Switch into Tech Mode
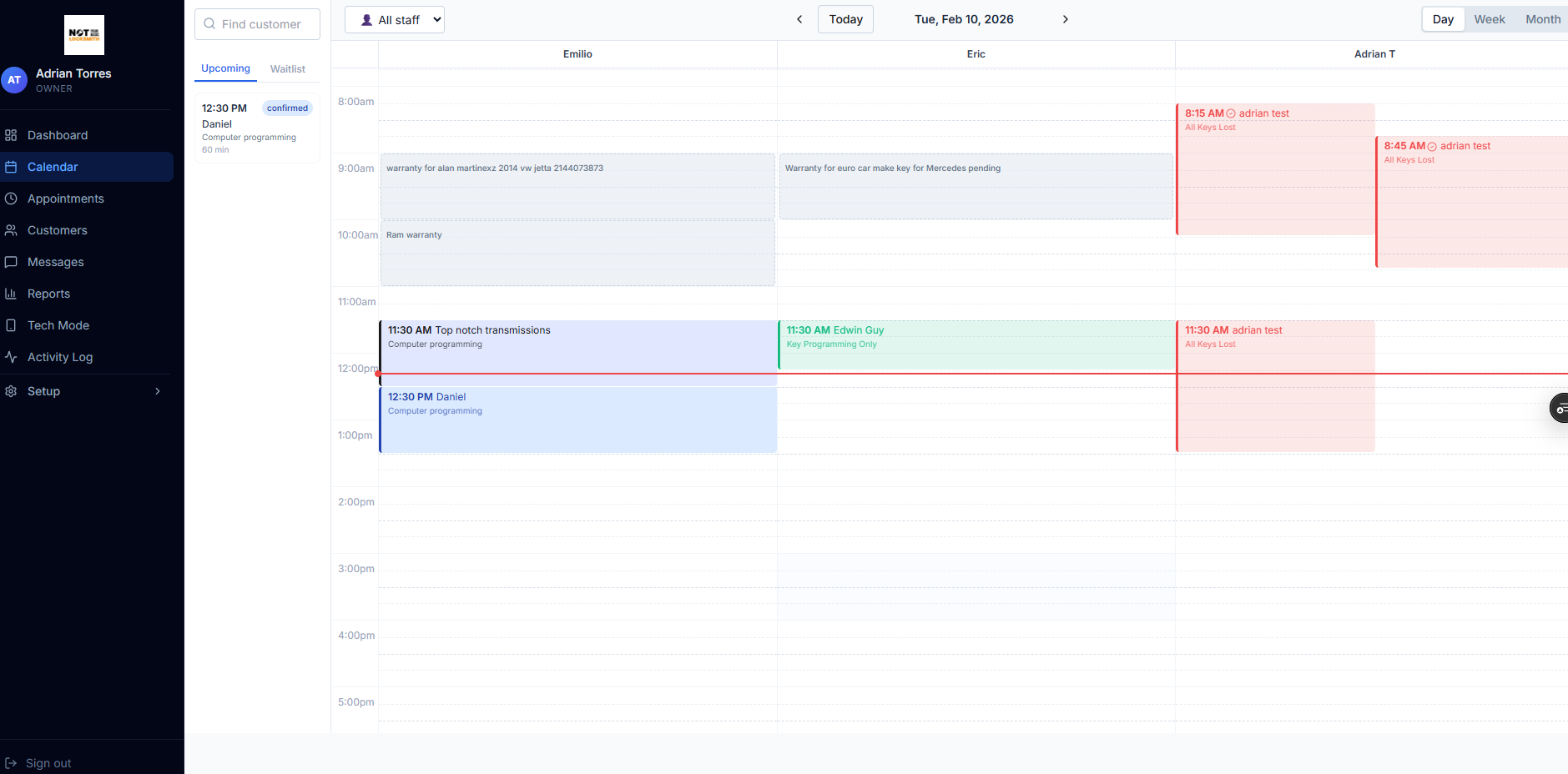Screen dimensions: 1568x774 pos(57,325)
